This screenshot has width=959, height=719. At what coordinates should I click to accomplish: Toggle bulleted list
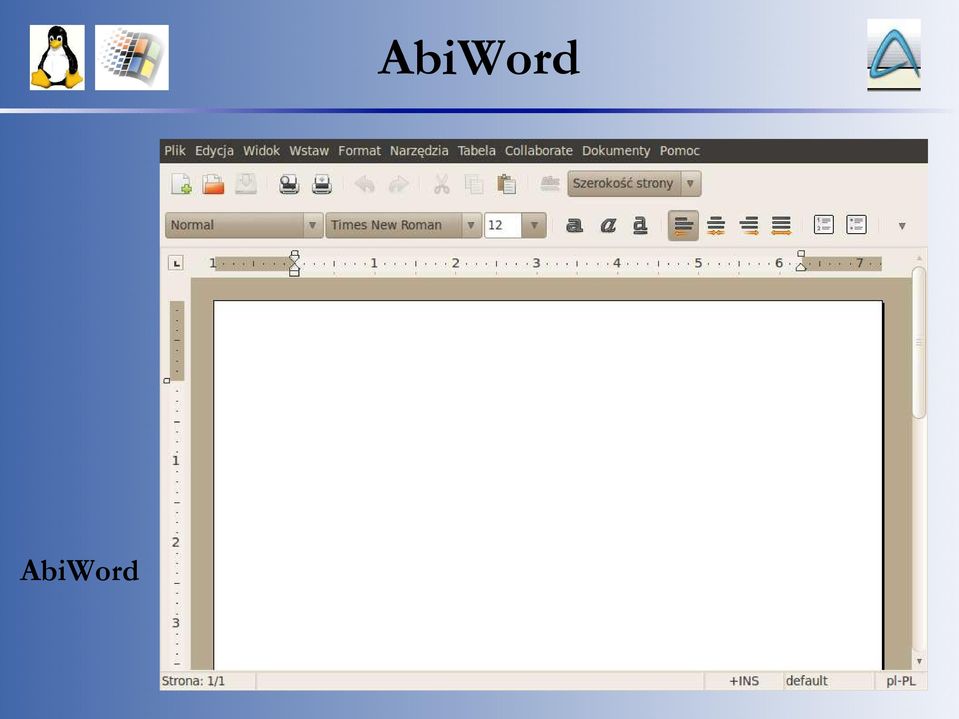[x=856, y=224]
